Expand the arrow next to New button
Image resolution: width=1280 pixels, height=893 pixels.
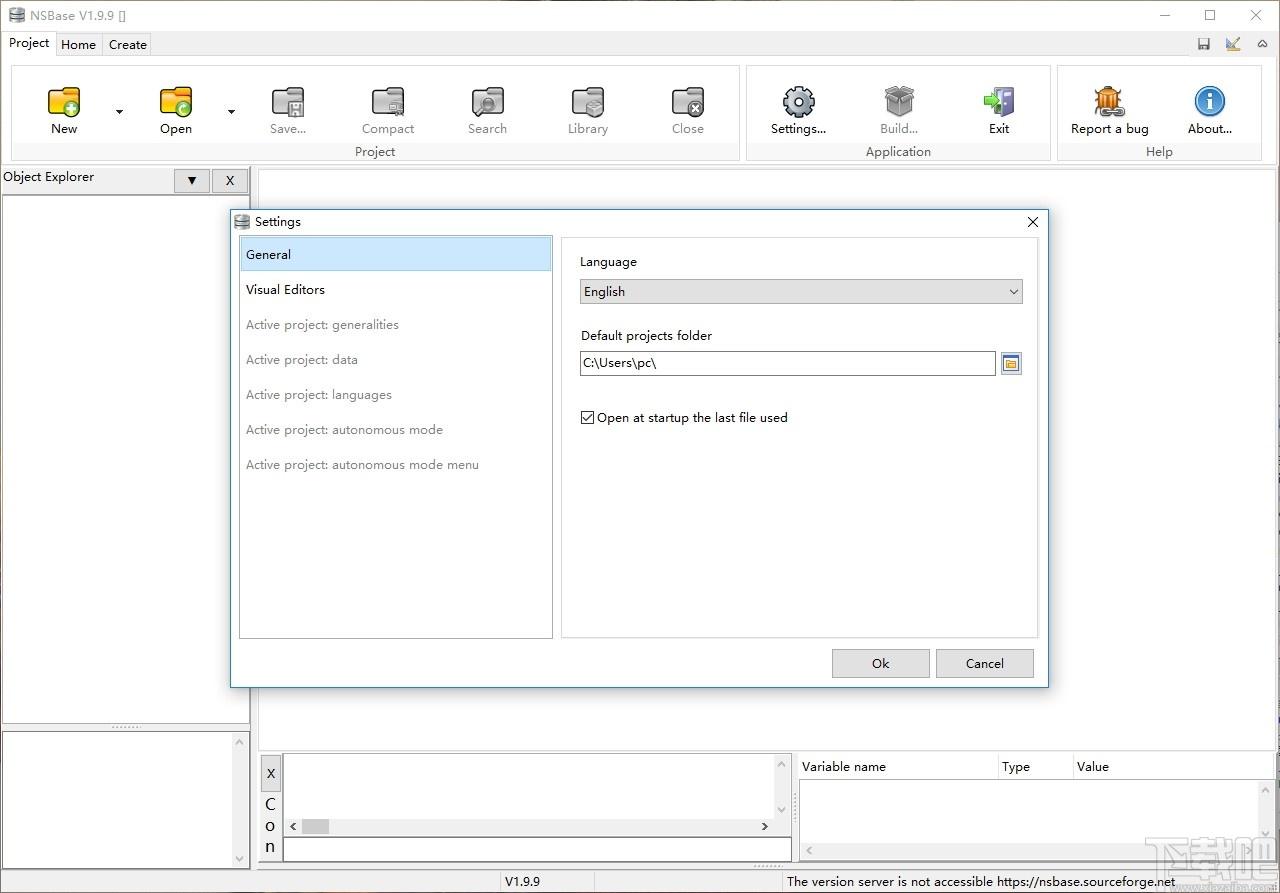[119, 112]
